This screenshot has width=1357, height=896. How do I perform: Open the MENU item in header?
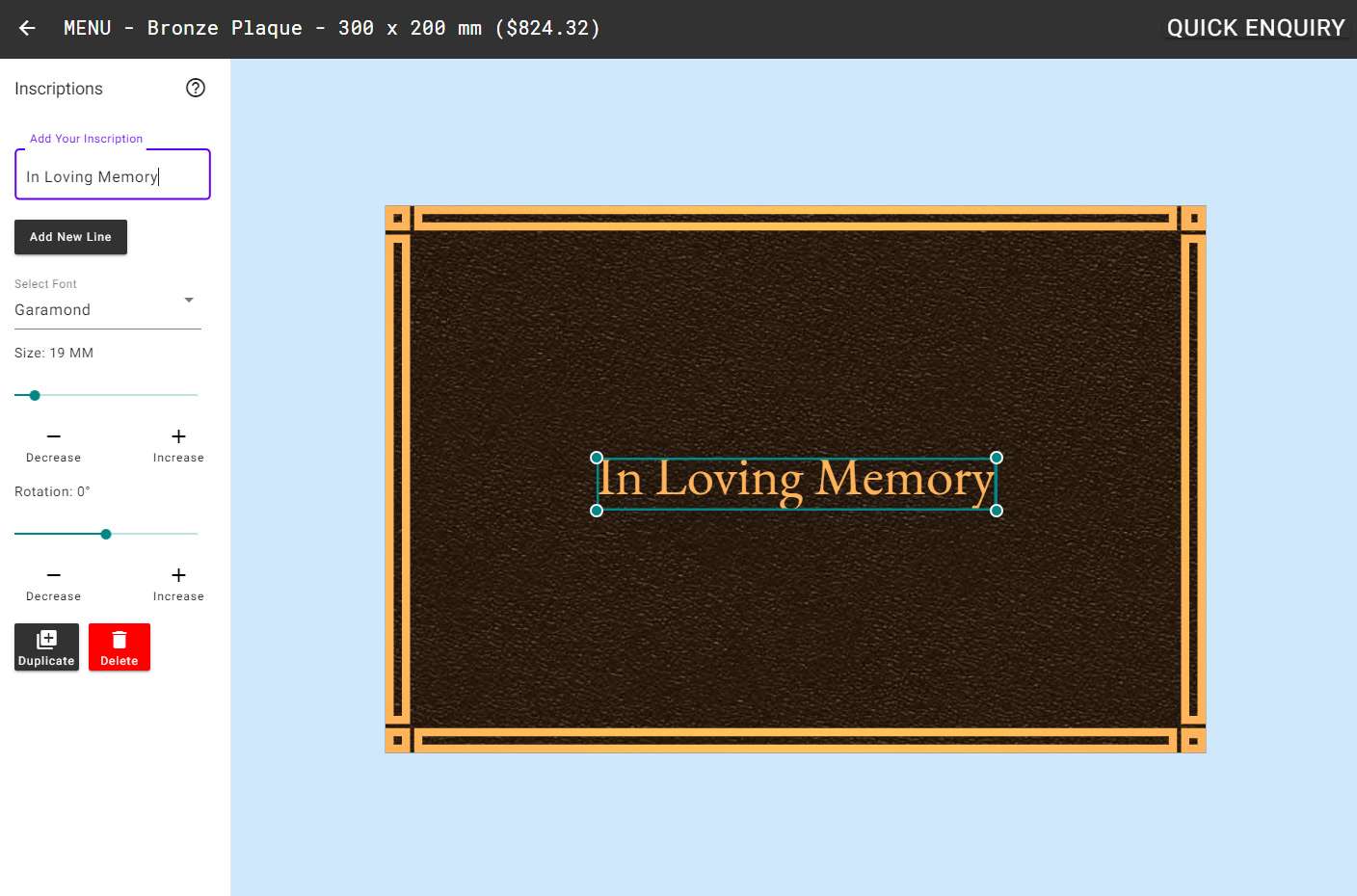point(87,28)
